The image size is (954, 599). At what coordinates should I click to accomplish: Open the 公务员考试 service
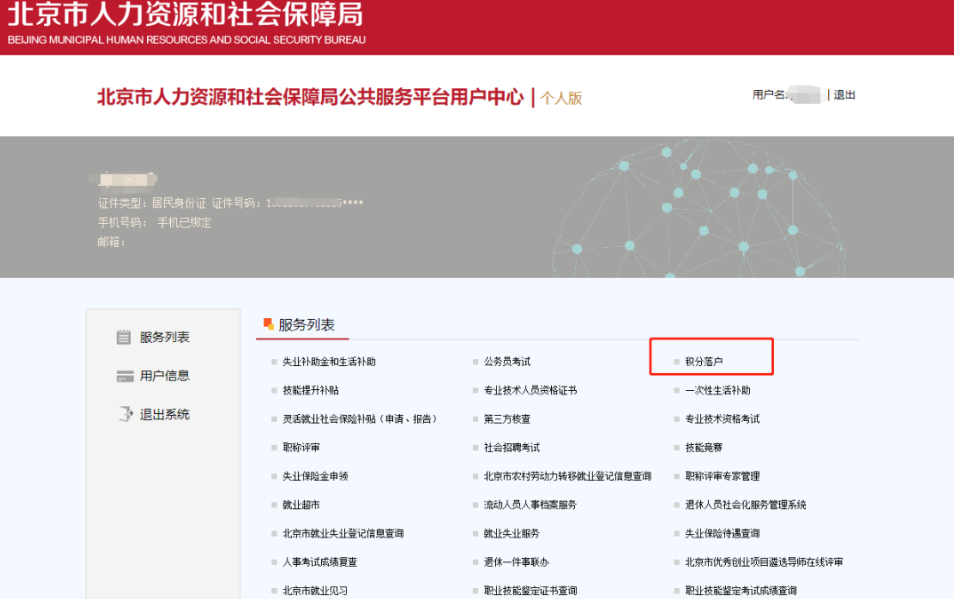click(x=507, y=361)
